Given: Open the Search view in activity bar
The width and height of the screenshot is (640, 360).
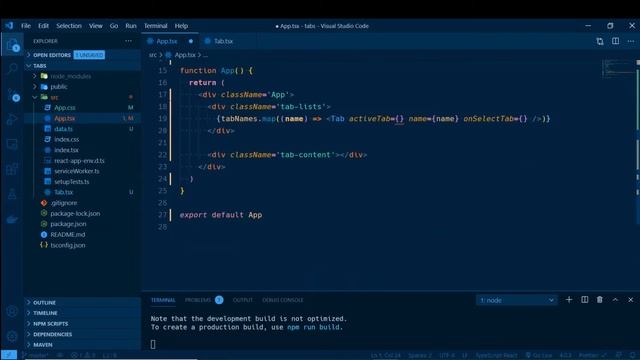Looking at the screenshot, I should (x=12, y=69).
